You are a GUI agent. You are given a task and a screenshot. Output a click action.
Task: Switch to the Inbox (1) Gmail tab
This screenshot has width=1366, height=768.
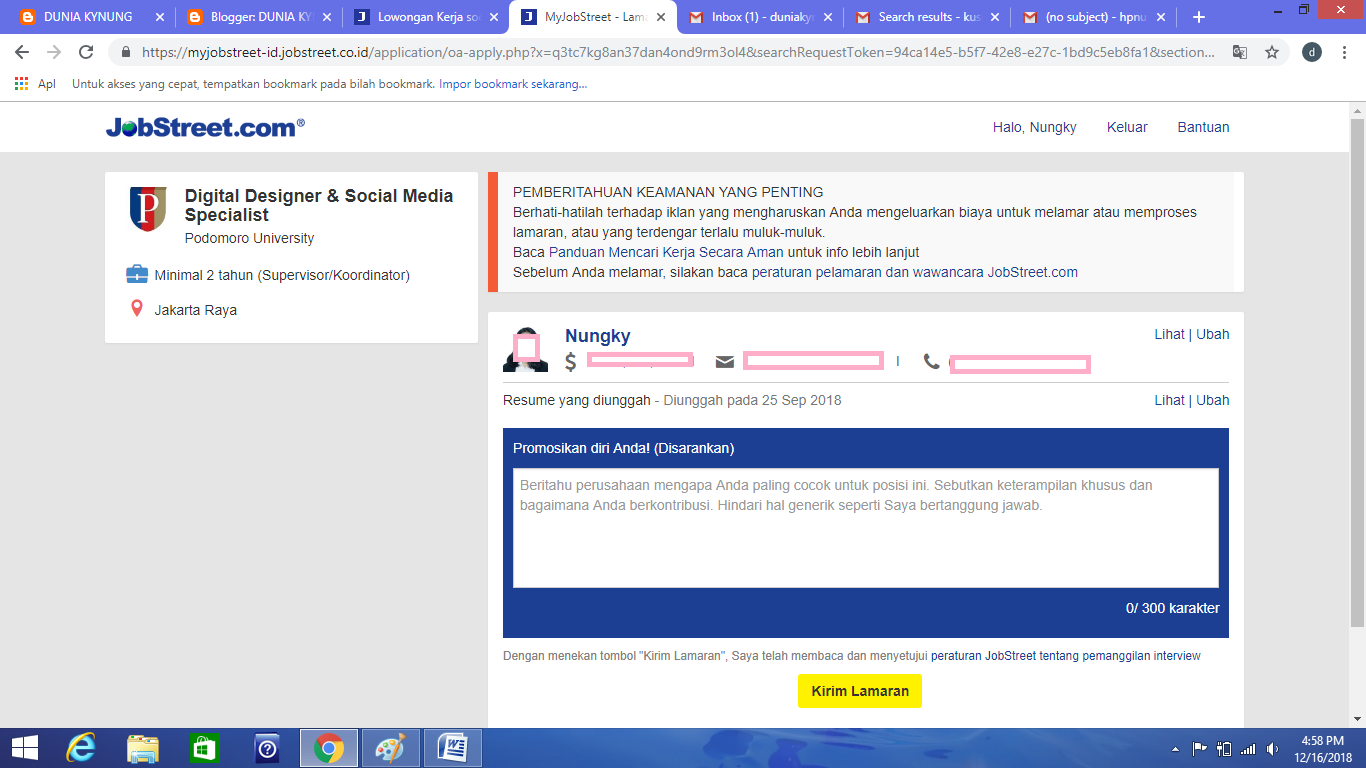[x=760, y=17]
